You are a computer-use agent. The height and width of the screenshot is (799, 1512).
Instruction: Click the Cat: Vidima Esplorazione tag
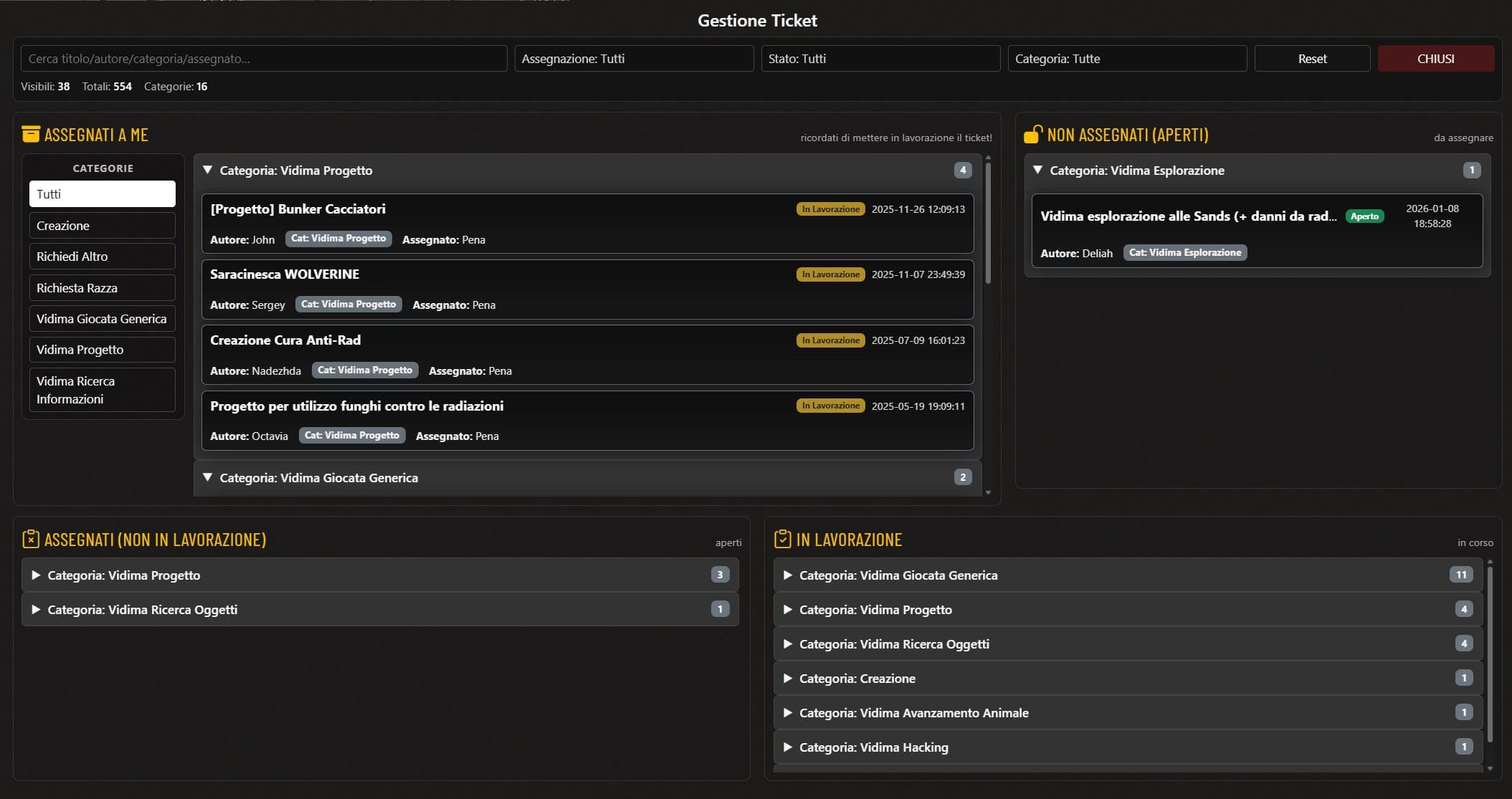point(1185,253)
